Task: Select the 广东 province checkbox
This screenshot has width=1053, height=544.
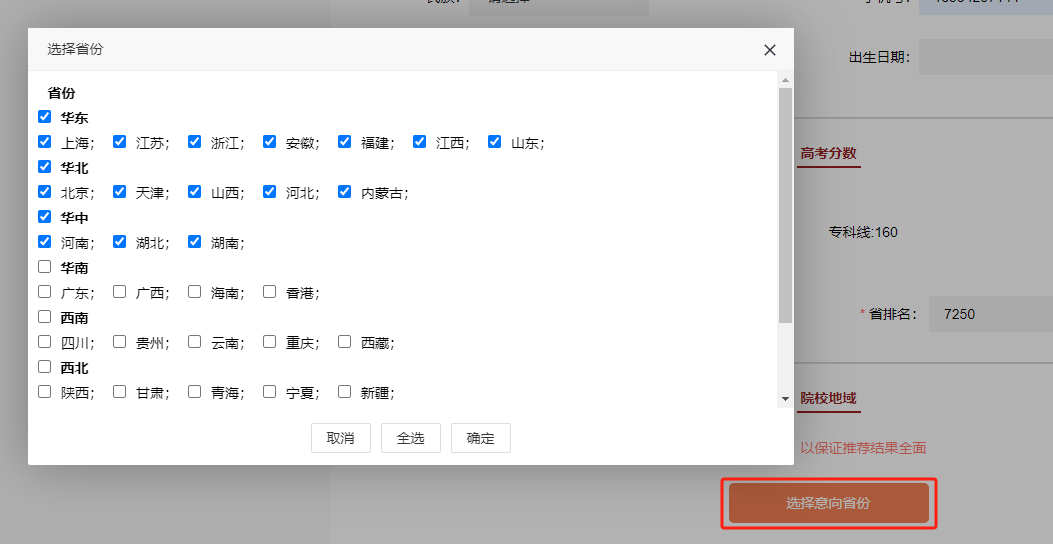Action: [x=44, y=292]
